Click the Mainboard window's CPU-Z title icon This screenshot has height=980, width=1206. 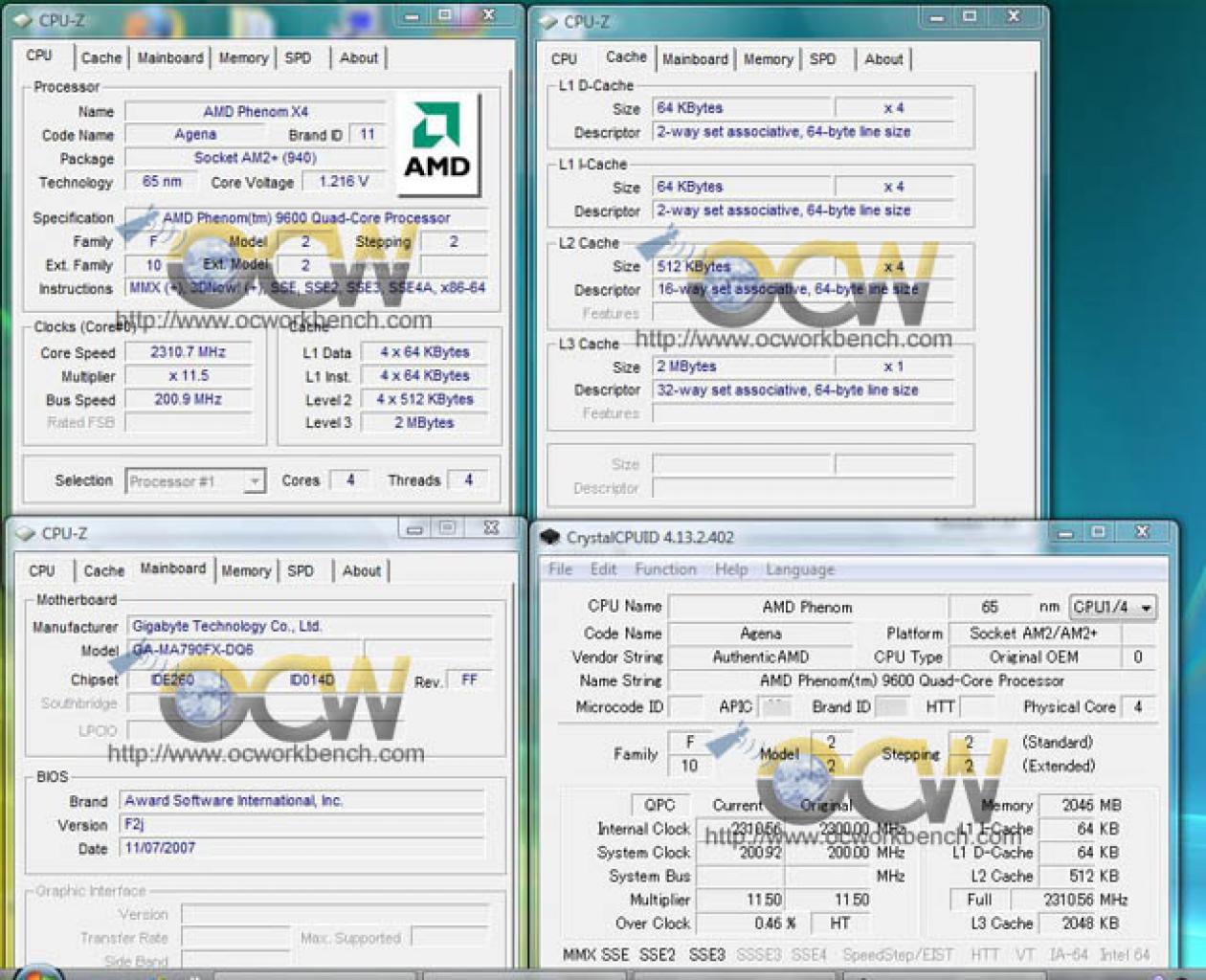click(x=26, y=534)
